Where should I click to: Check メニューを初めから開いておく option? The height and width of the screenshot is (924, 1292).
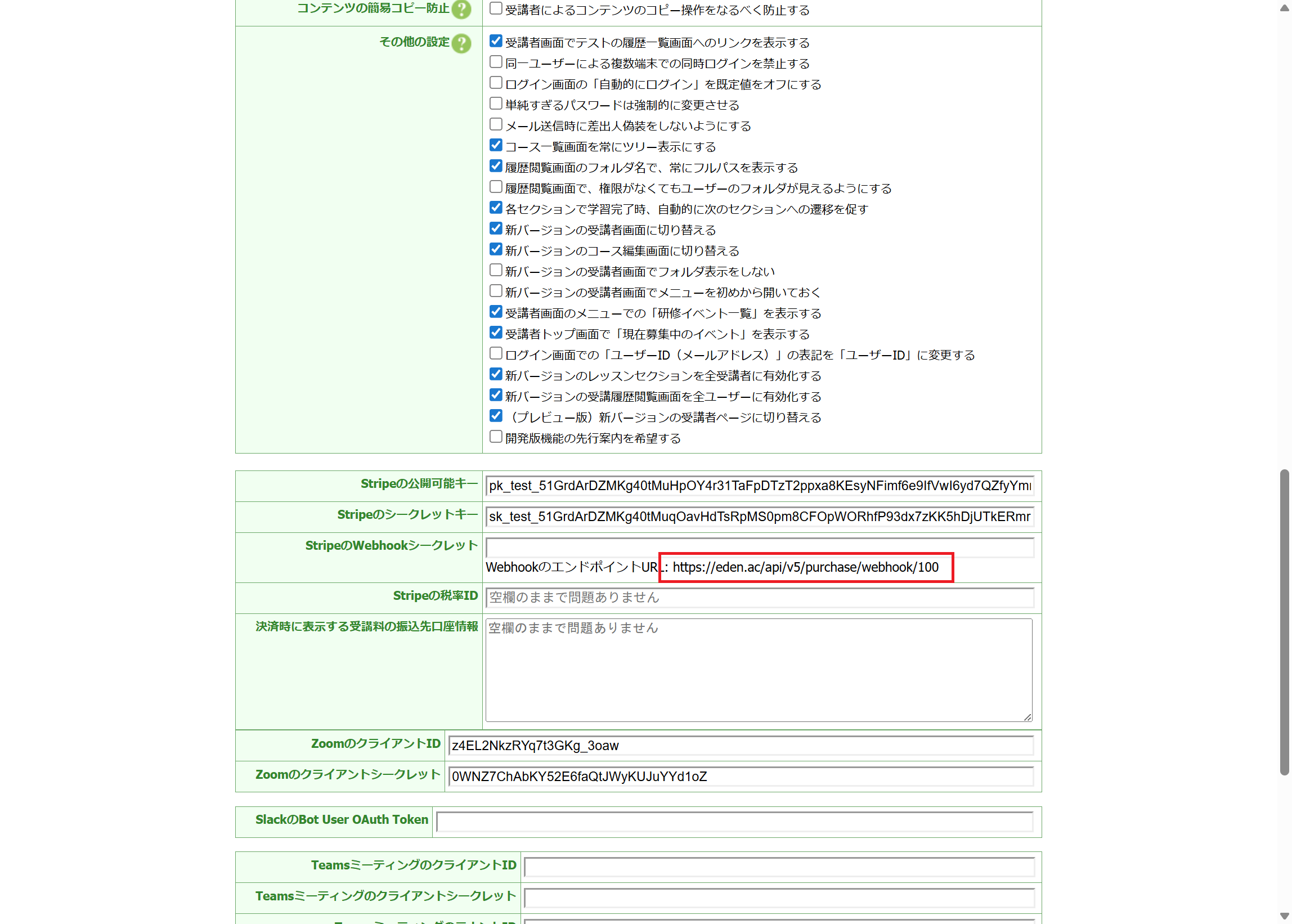click(x=496, y=291)
